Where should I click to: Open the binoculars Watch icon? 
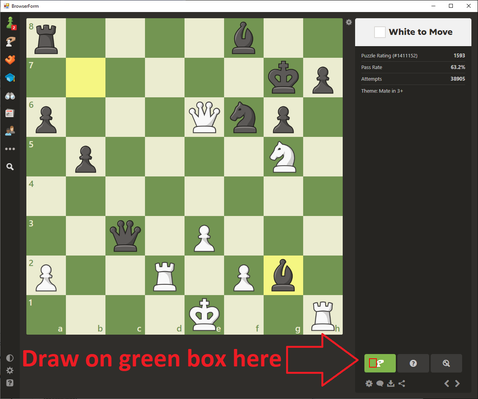[x=10, y=96]
